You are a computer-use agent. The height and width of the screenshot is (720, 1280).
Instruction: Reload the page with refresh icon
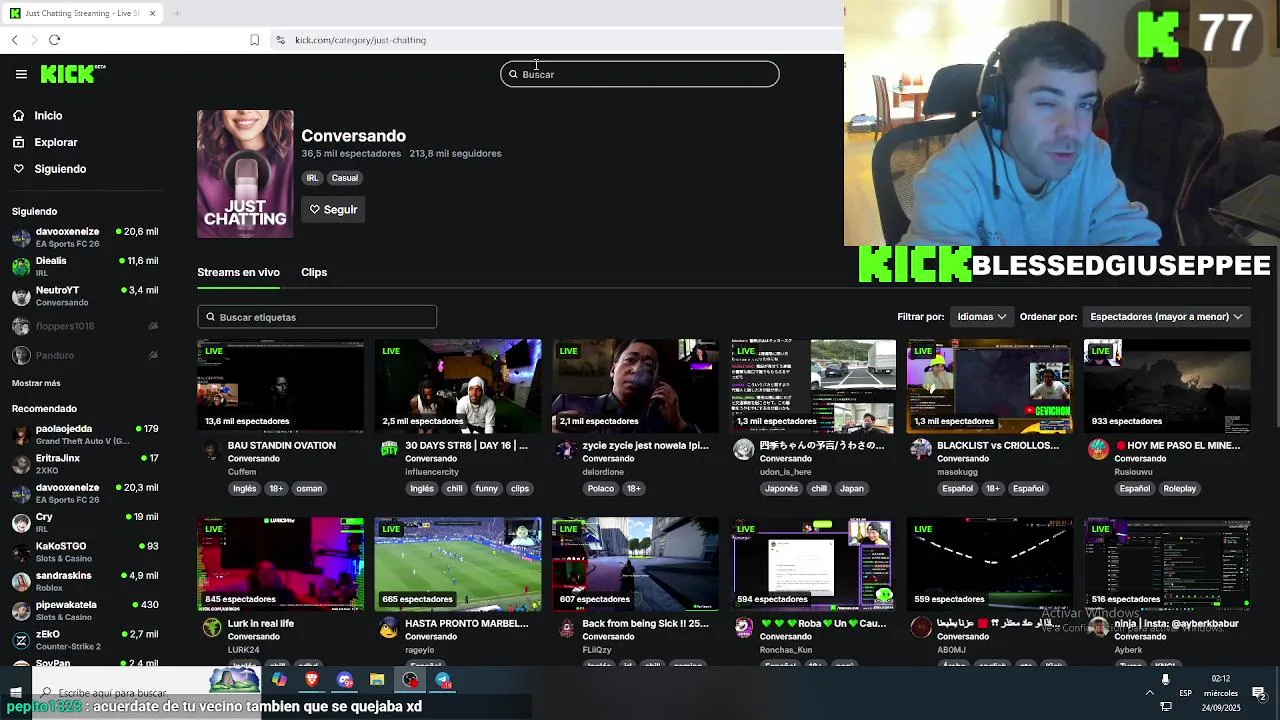(x=54, y=40)
